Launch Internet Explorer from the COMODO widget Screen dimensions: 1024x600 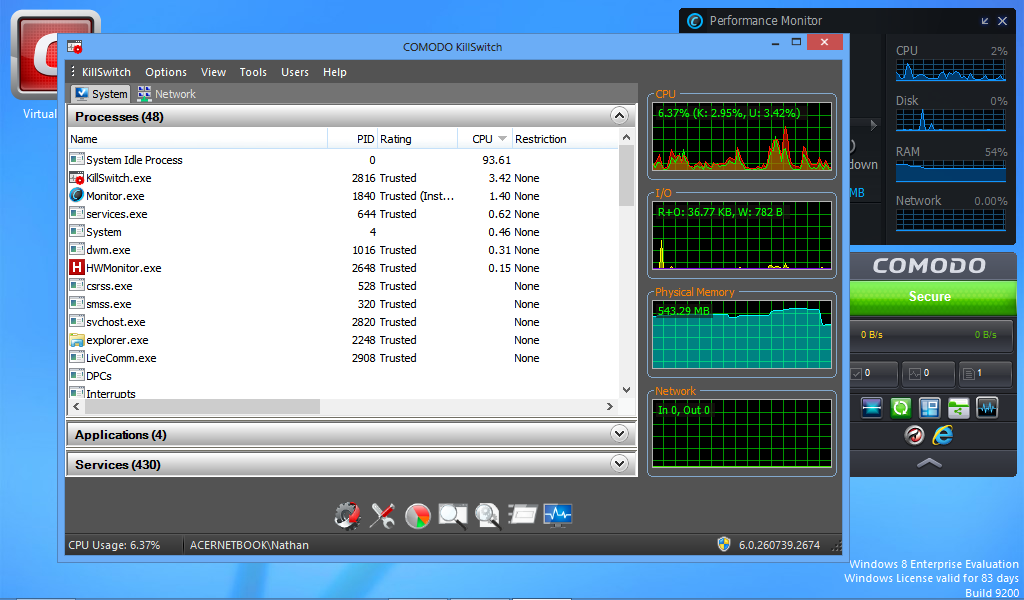click(942, 435)
